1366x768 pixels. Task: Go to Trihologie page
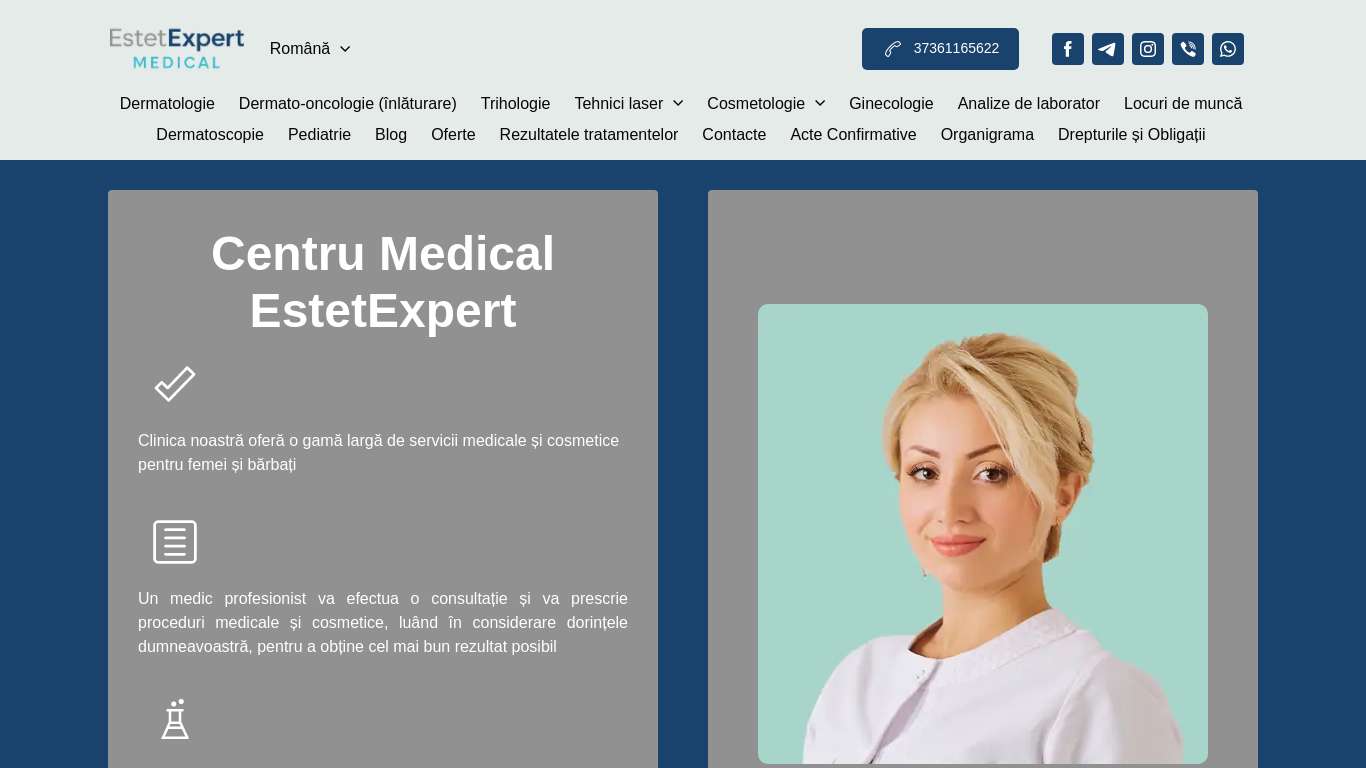point(515,104)
